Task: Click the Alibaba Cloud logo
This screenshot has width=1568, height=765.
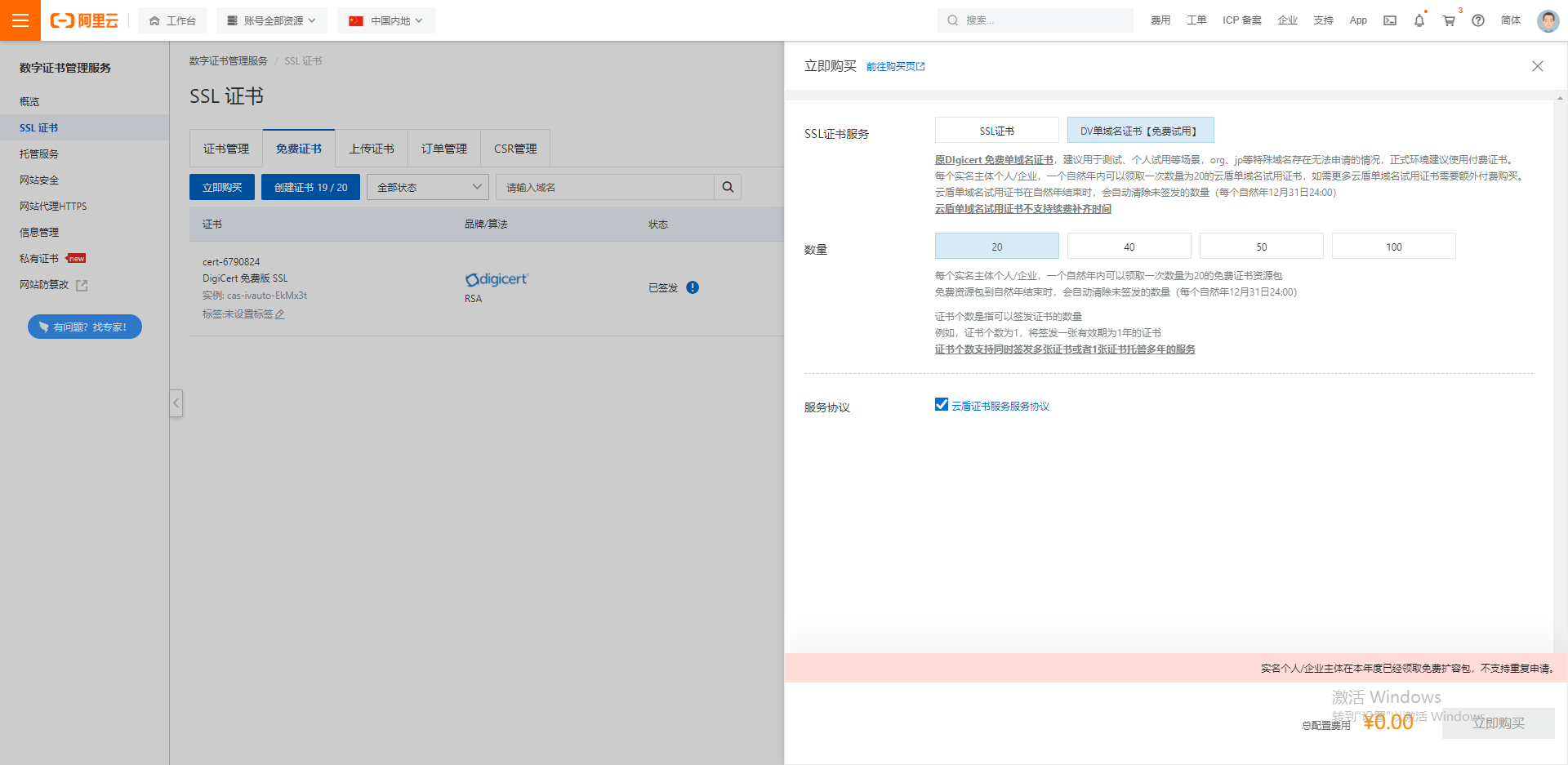Action: tap(84, 20)
